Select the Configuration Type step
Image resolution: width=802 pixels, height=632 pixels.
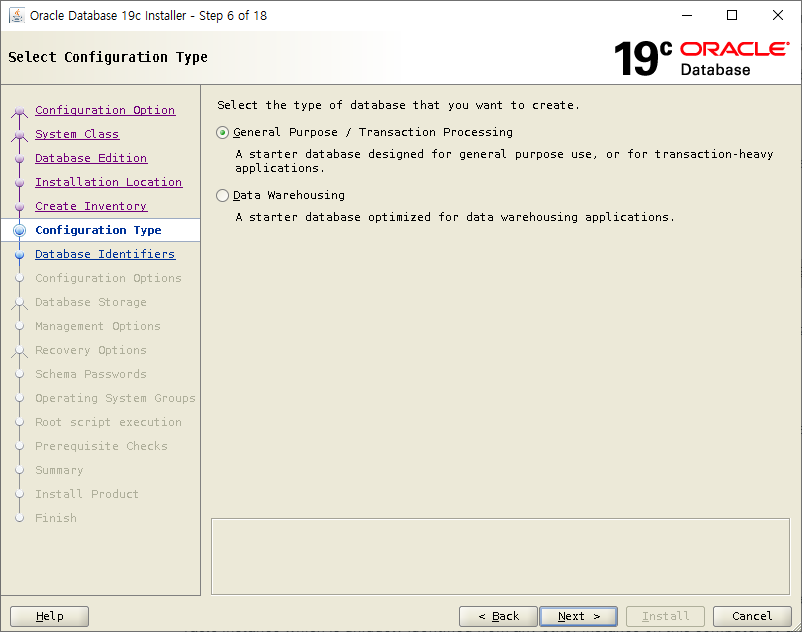pyautogui.click(x=98, y=230)
